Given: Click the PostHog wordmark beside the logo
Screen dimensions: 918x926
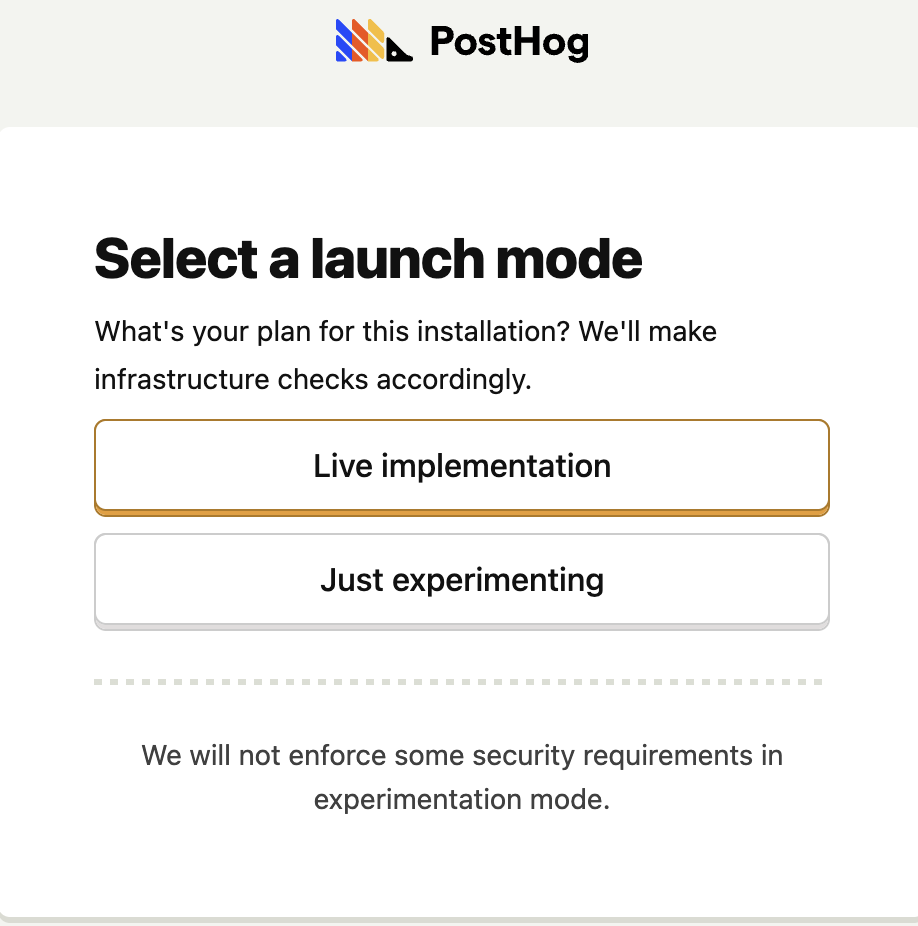Looking at the screenshot, I should click(508, 42).
